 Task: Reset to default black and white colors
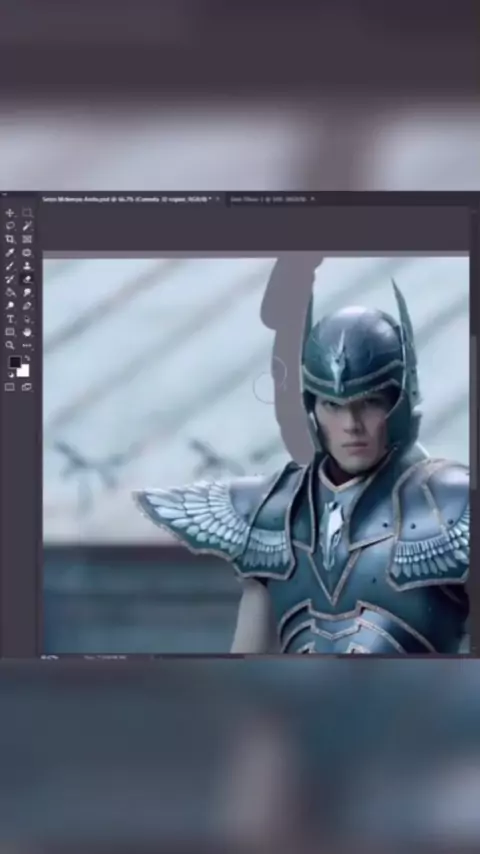[x=10, y=375]
